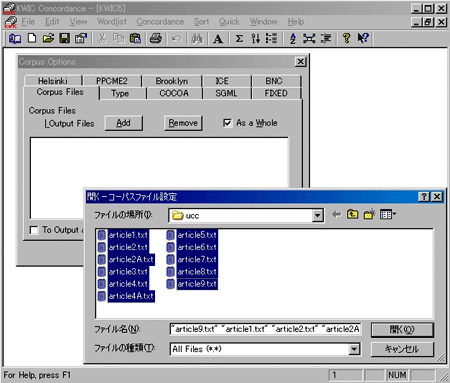The image size is (450, 383).
Task: Click the Add button in Corpus Options
Action: point(123,123)
